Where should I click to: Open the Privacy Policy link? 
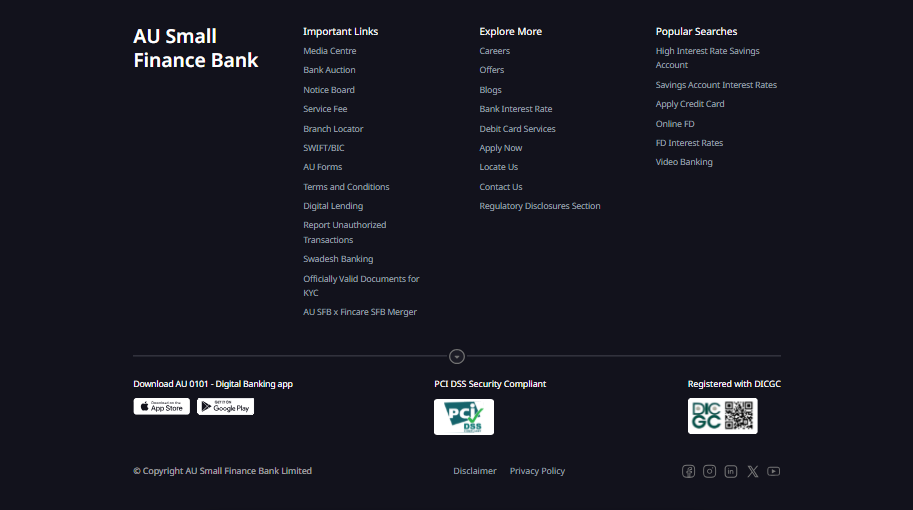click(537, 471)
